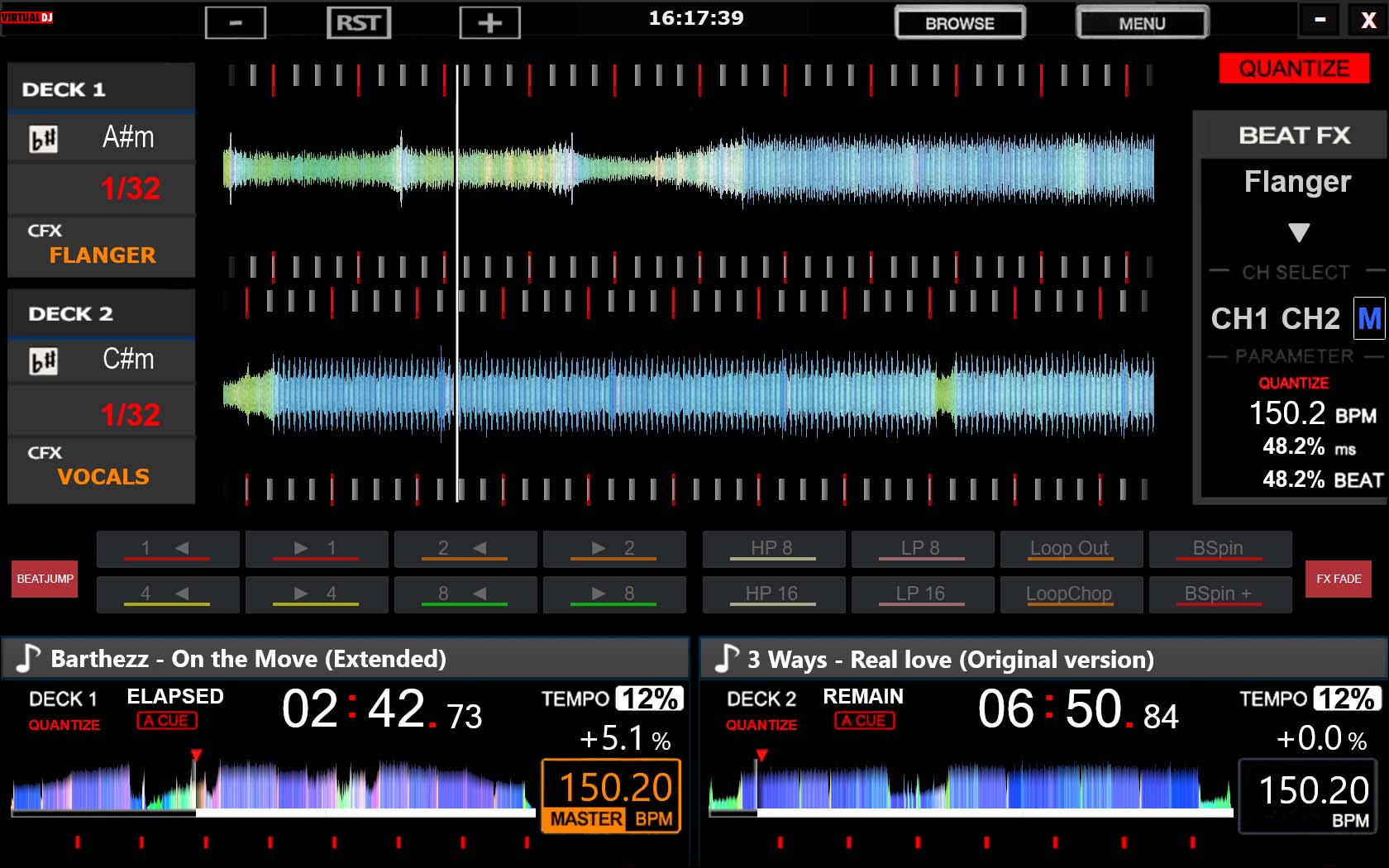Toggle Deck 2 REMAIN time mode
1389x868 pixels.
863,696
